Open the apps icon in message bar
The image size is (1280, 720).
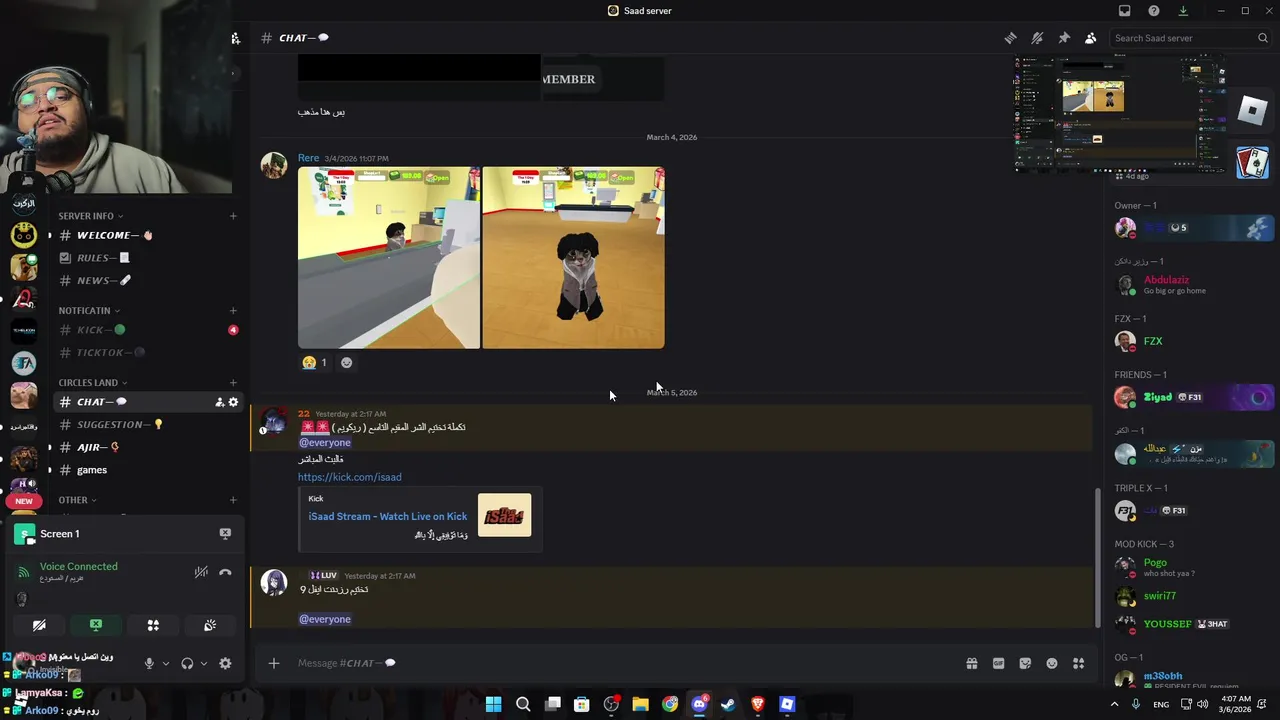coord(1078,663)
